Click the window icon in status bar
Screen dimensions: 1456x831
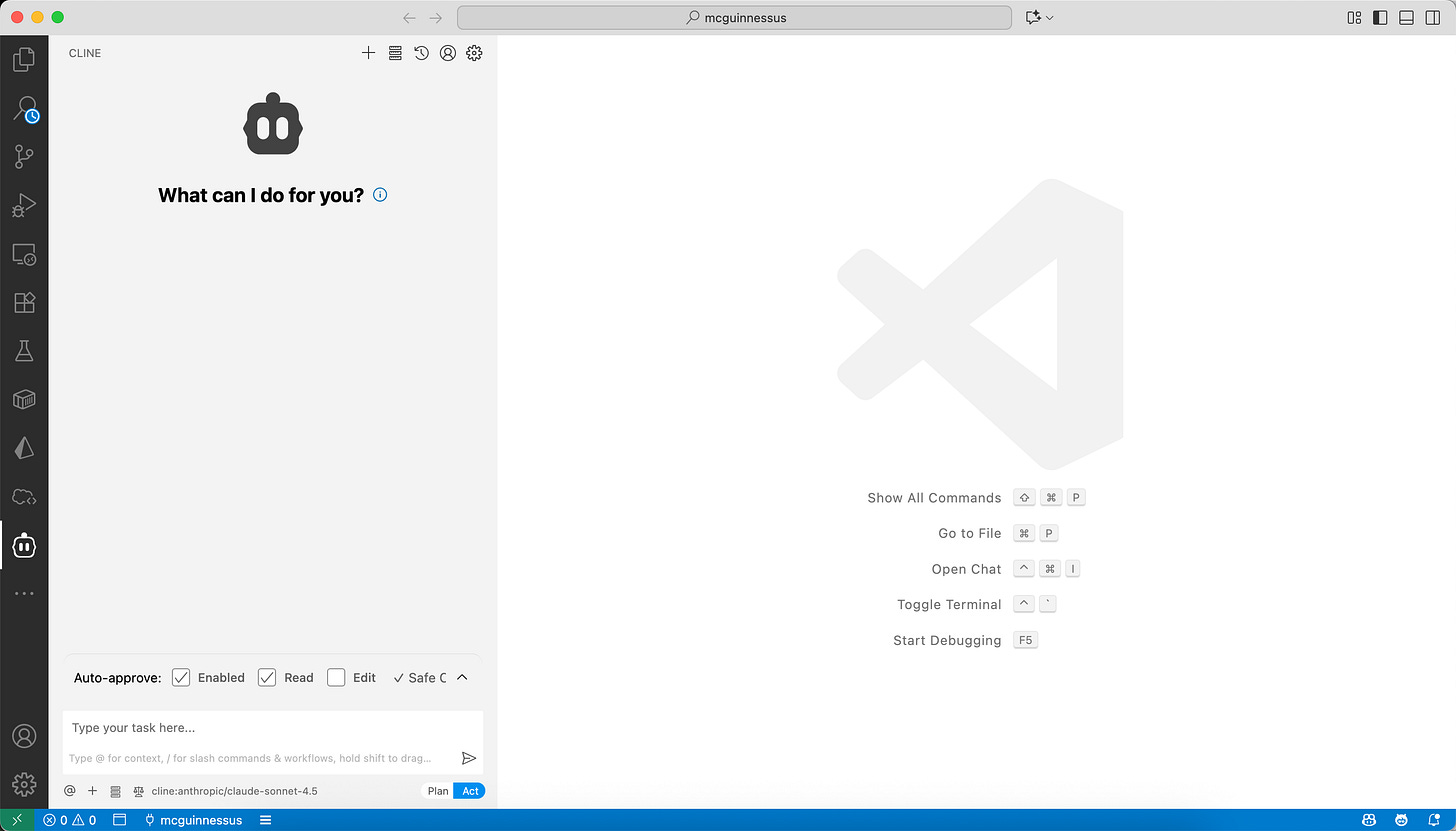[x=119, y=820]
